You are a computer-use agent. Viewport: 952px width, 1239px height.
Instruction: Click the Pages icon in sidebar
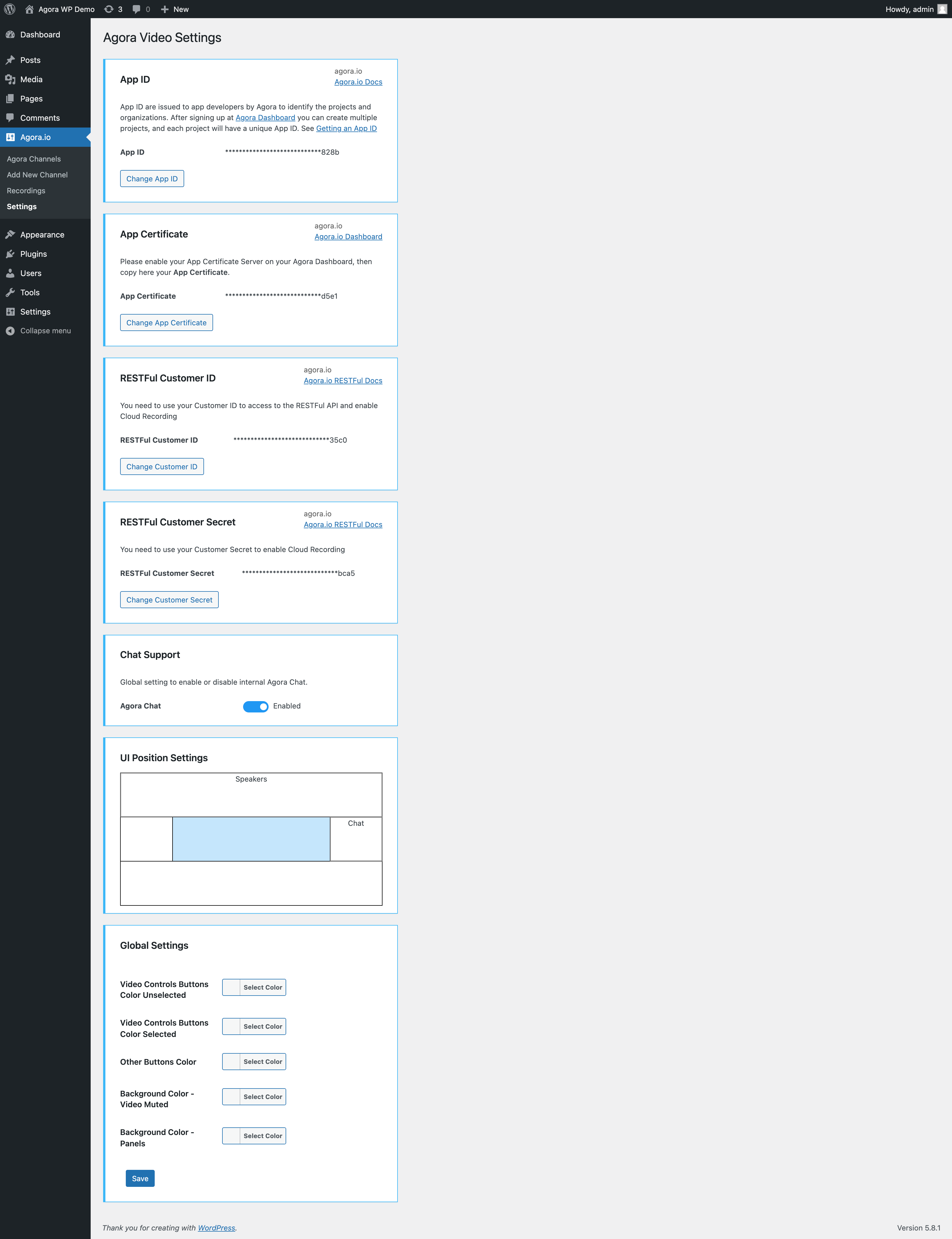point(10,99)
